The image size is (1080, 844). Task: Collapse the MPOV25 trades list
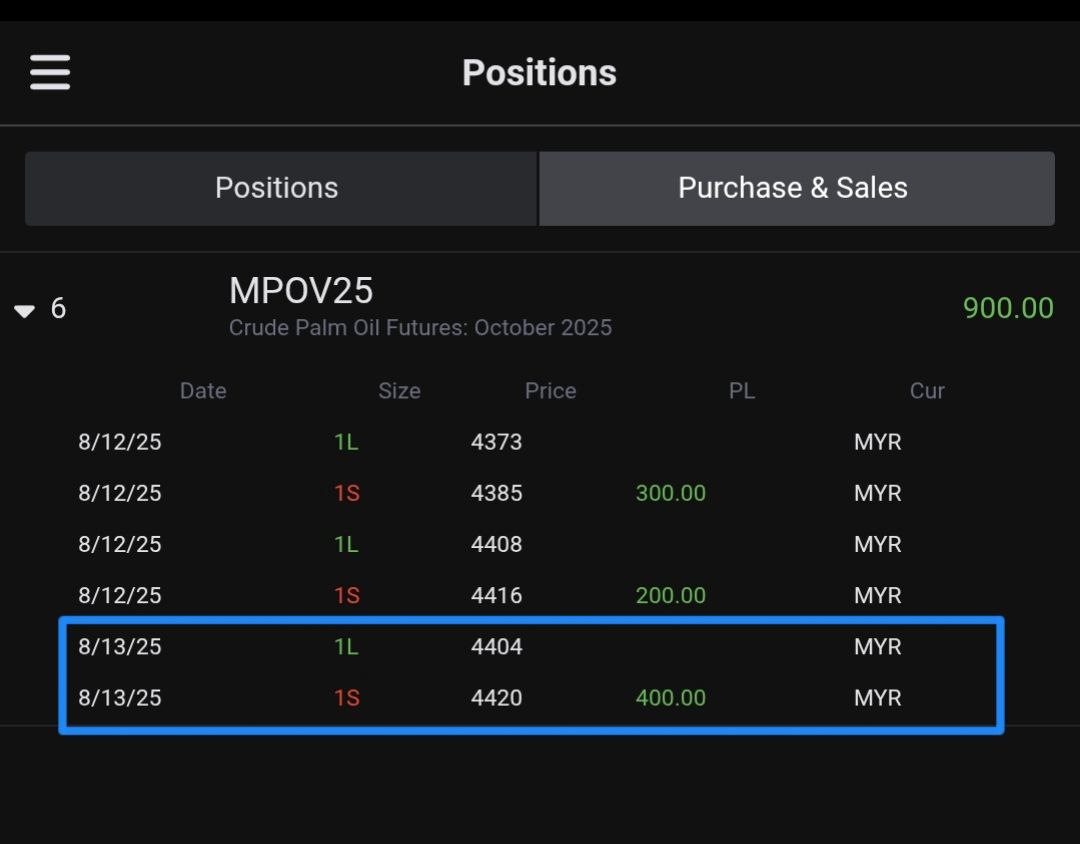(x=25, y=311)
